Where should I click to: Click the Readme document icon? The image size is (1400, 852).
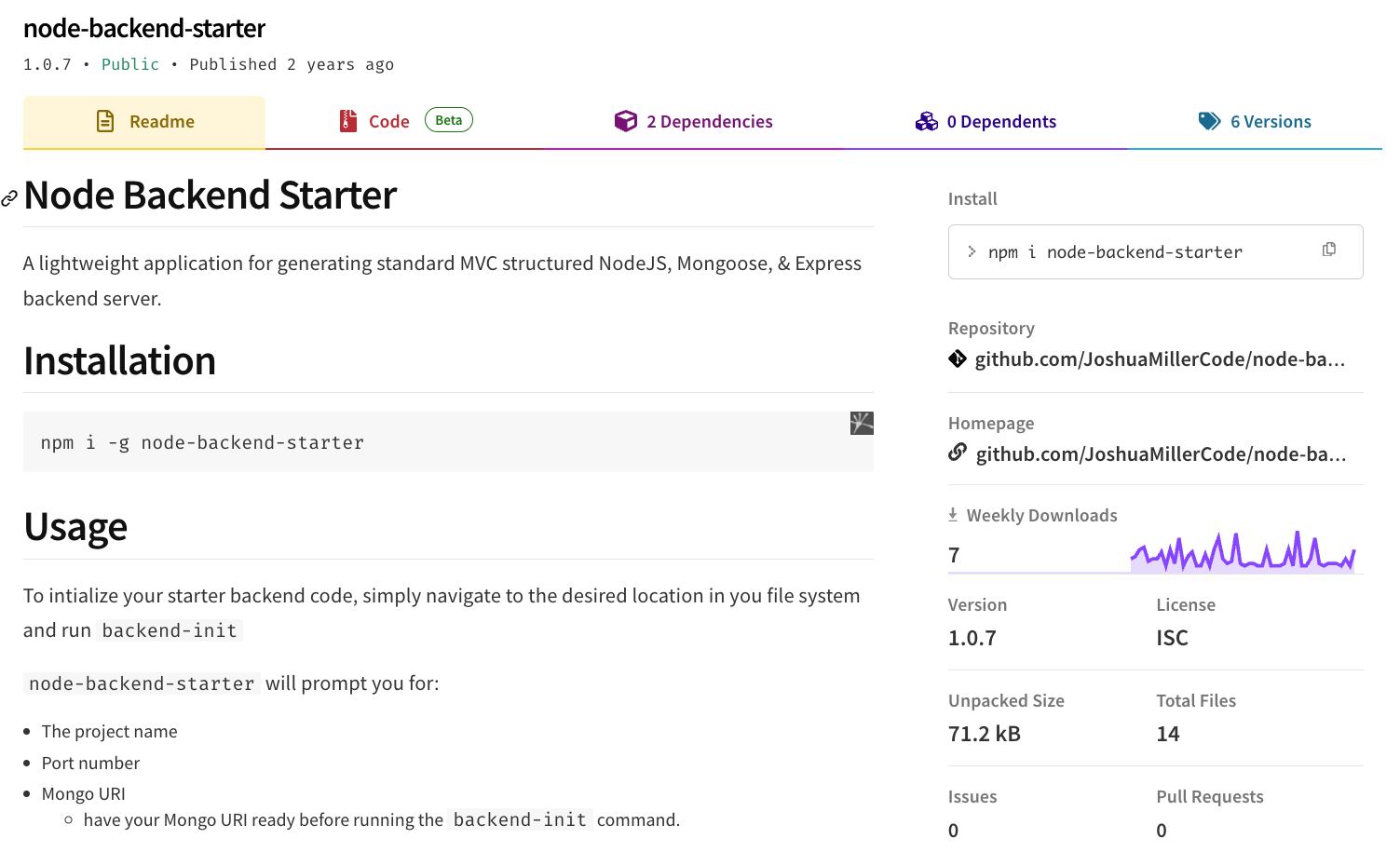(105, 121)
